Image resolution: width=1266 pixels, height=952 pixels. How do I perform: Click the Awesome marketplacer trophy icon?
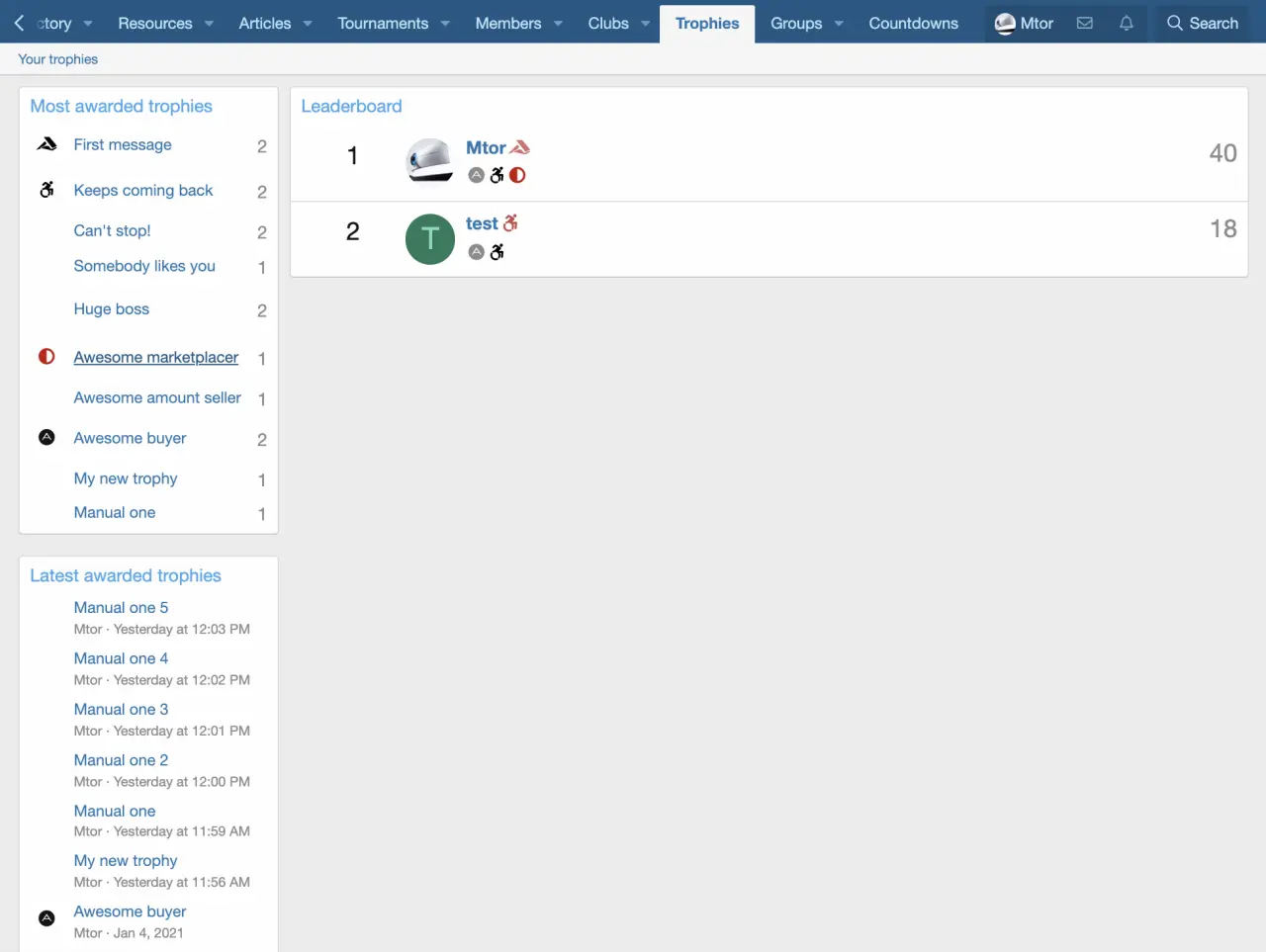click(46, 357)
